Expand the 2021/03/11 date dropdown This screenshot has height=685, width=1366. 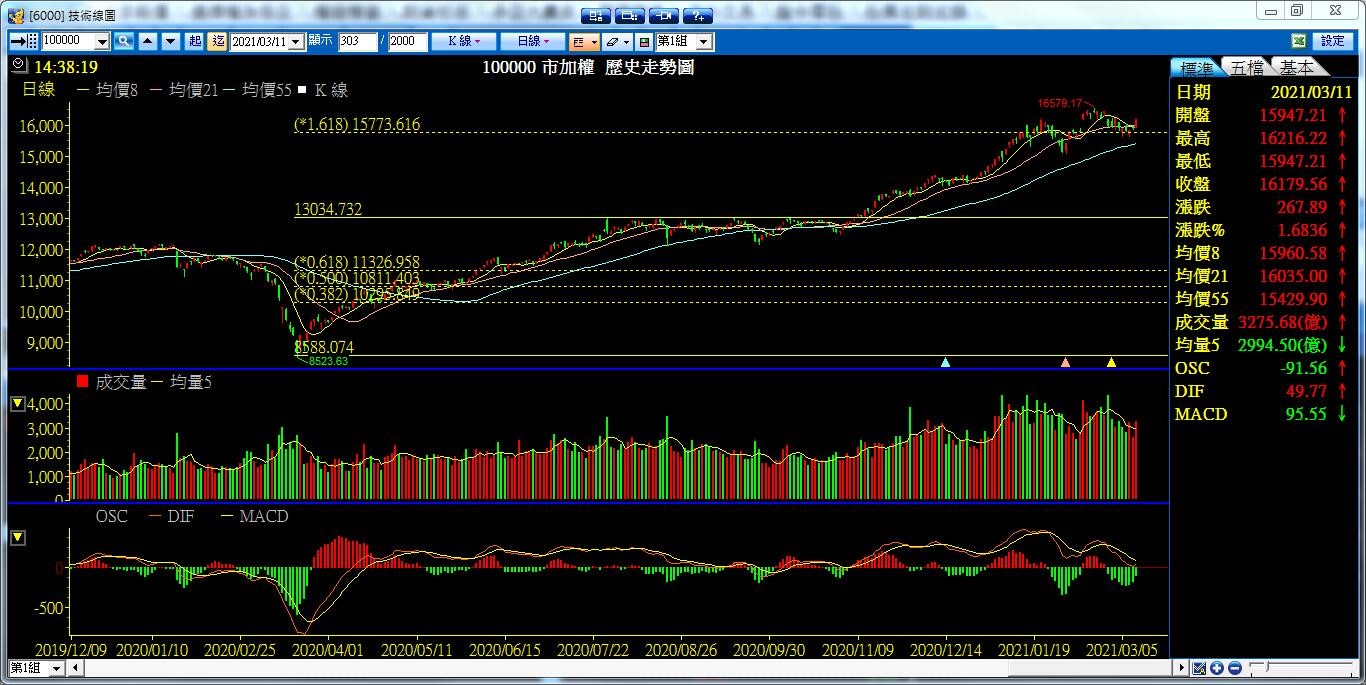click(296, 41)
